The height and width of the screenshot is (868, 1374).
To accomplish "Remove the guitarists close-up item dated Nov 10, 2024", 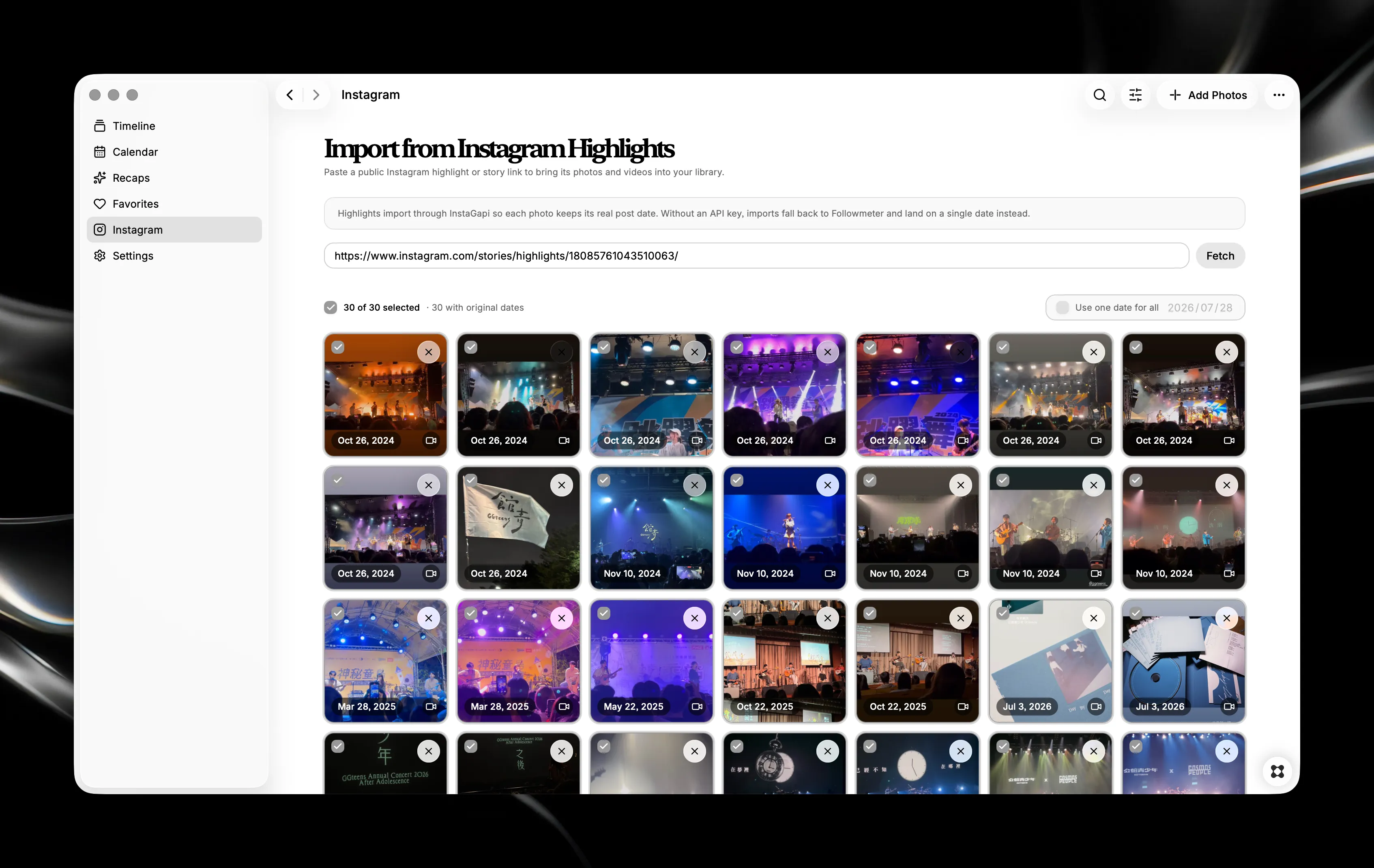I will click(1093, 485).
